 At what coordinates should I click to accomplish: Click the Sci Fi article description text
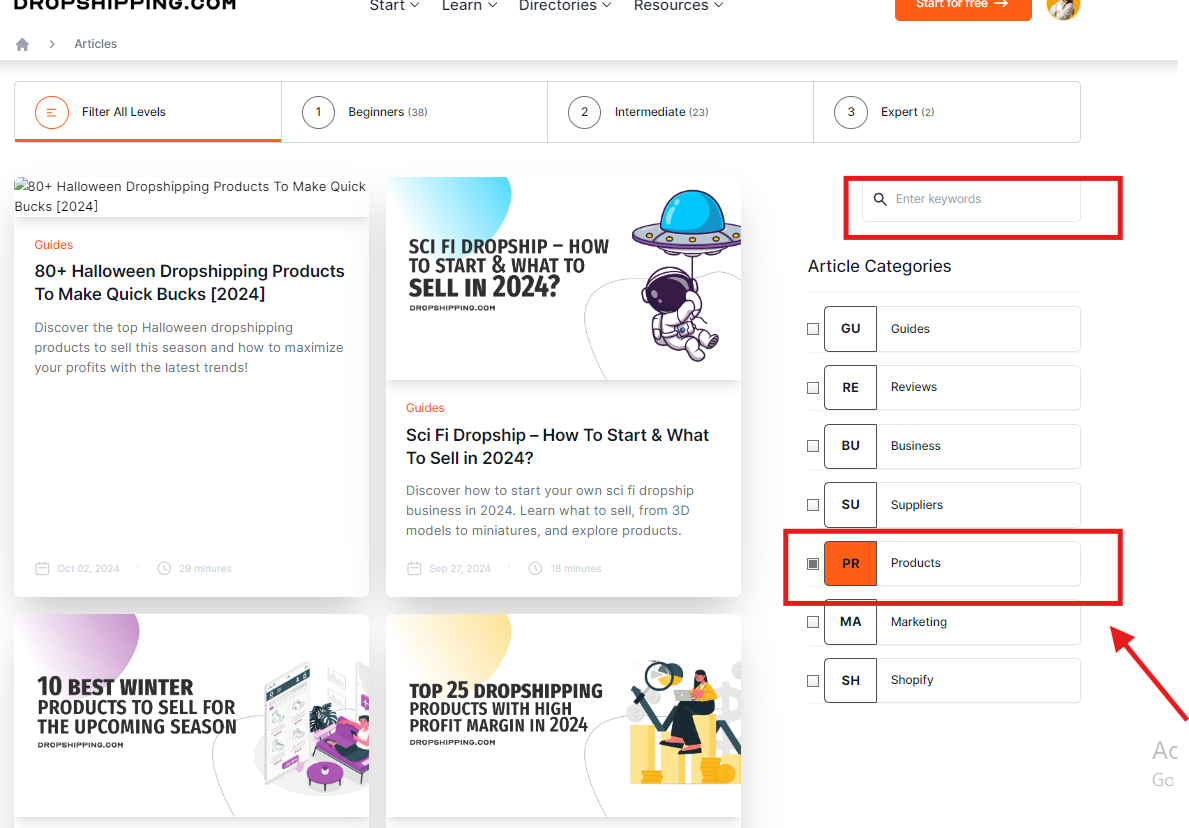coord(550,511)
